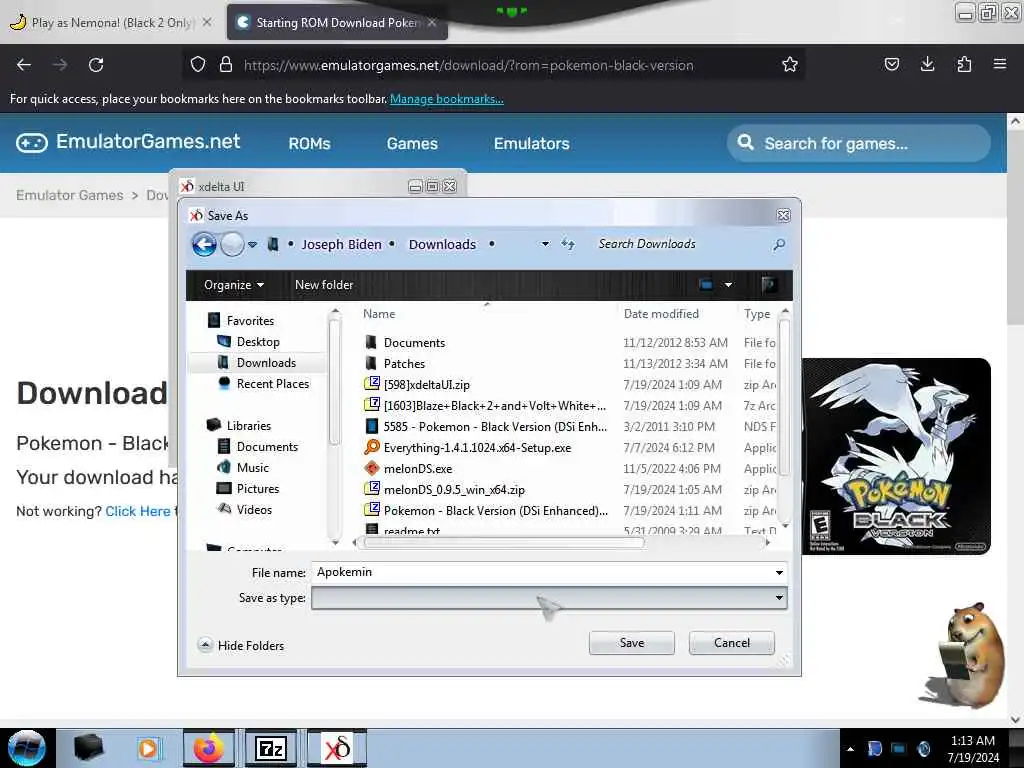Viewport: 1024px width, 768px height.
Task: Click the change view icon in dialog toolbar
Action: pos(706,285)
